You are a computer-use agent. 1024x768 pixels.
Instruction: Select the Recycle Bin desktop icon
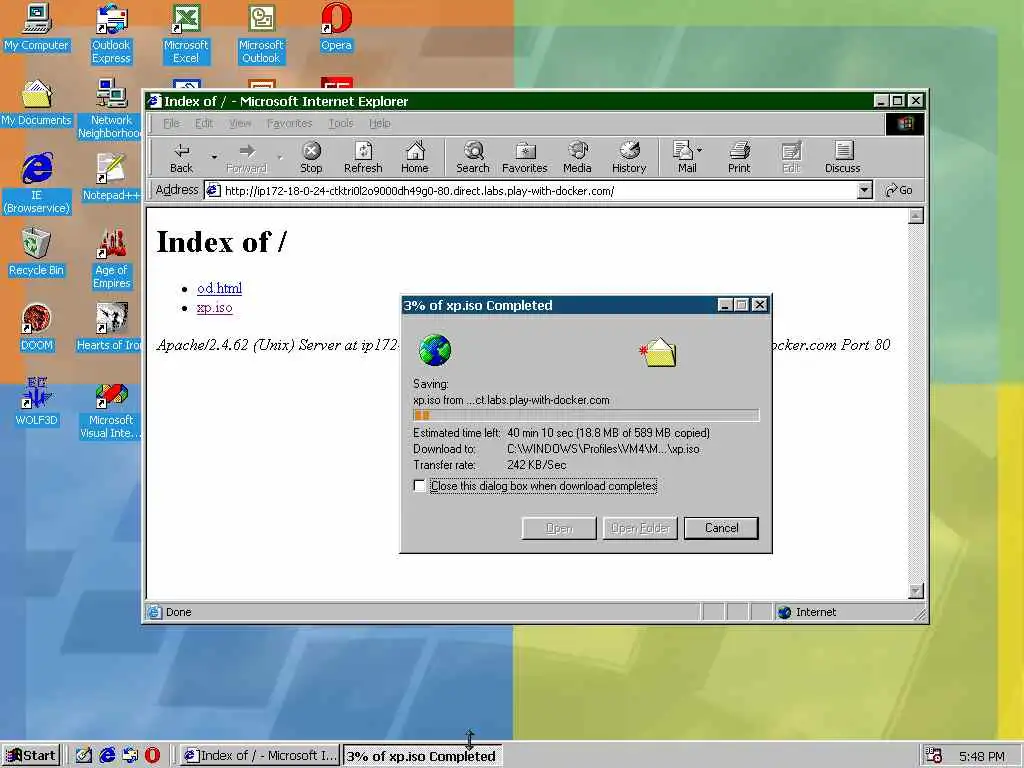click(x=37, y=252)
